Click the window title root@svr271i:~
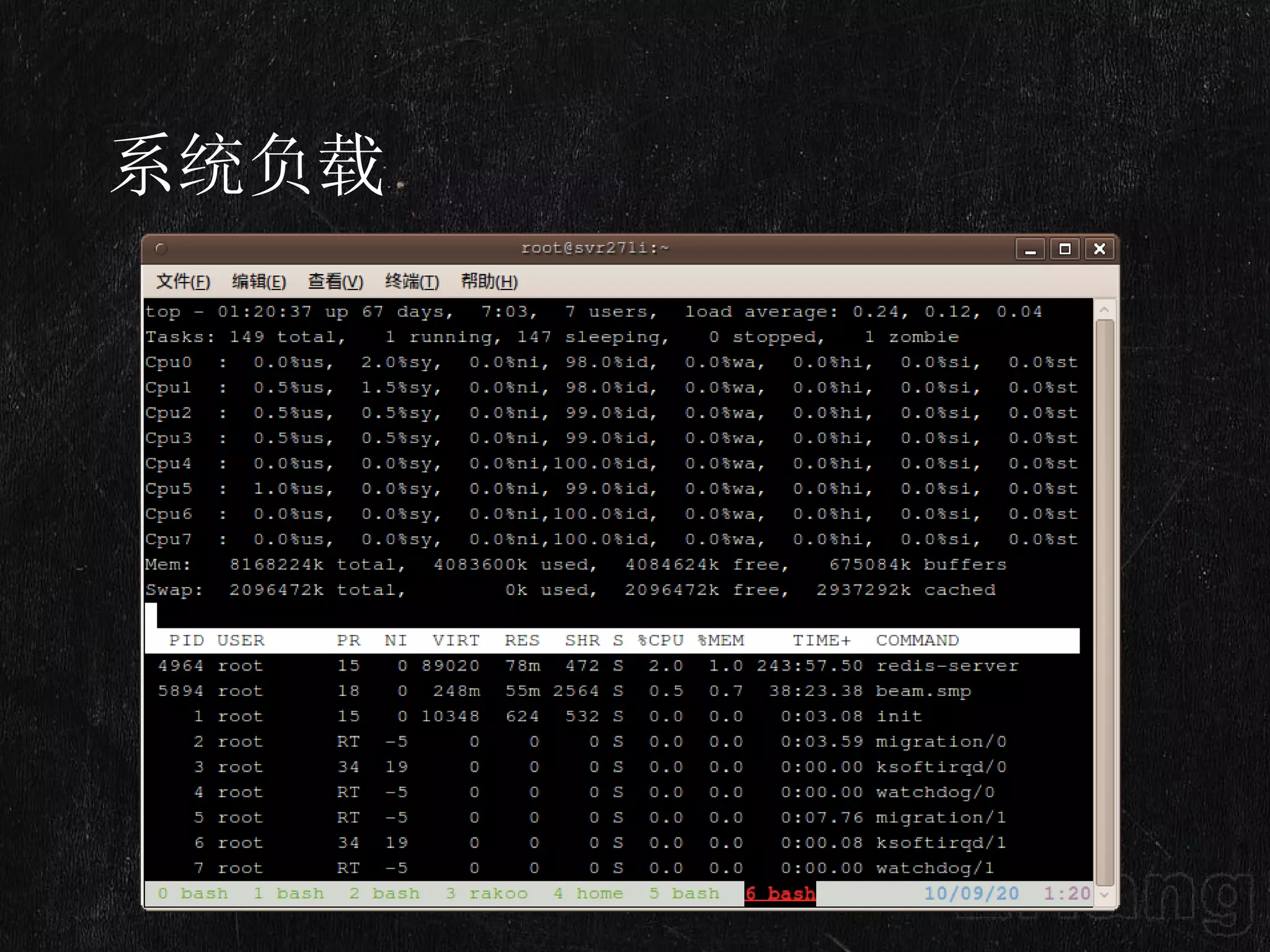Screen dimensions: 1270x952 pyautogui.click(x=595, y=249)
